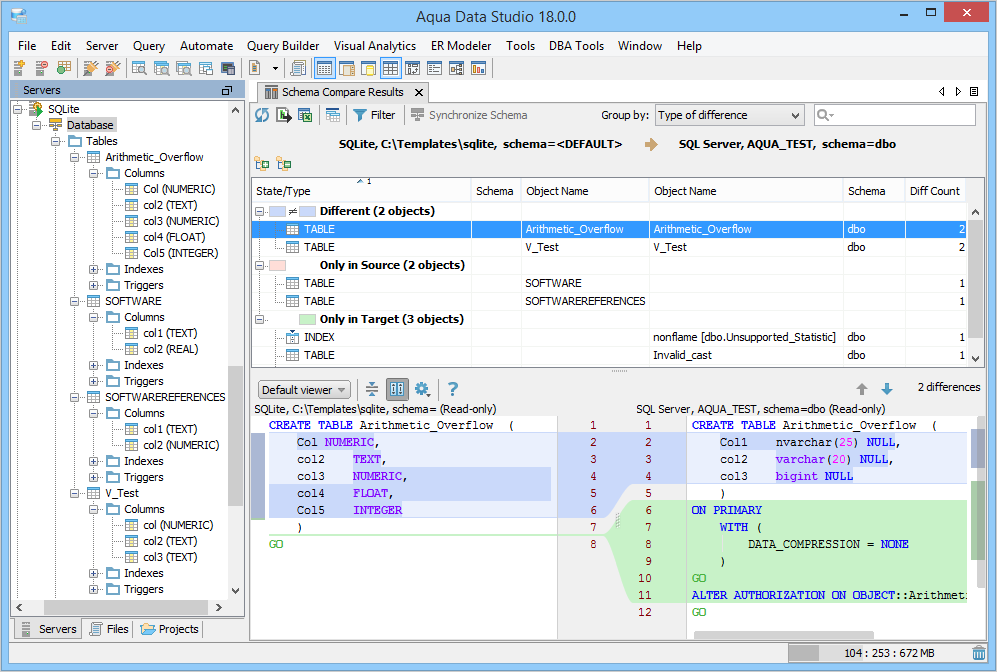Click the unregister server toolbar icon
Image resolution: width=997 pixels, height=672 pixels.
(41, 68)
